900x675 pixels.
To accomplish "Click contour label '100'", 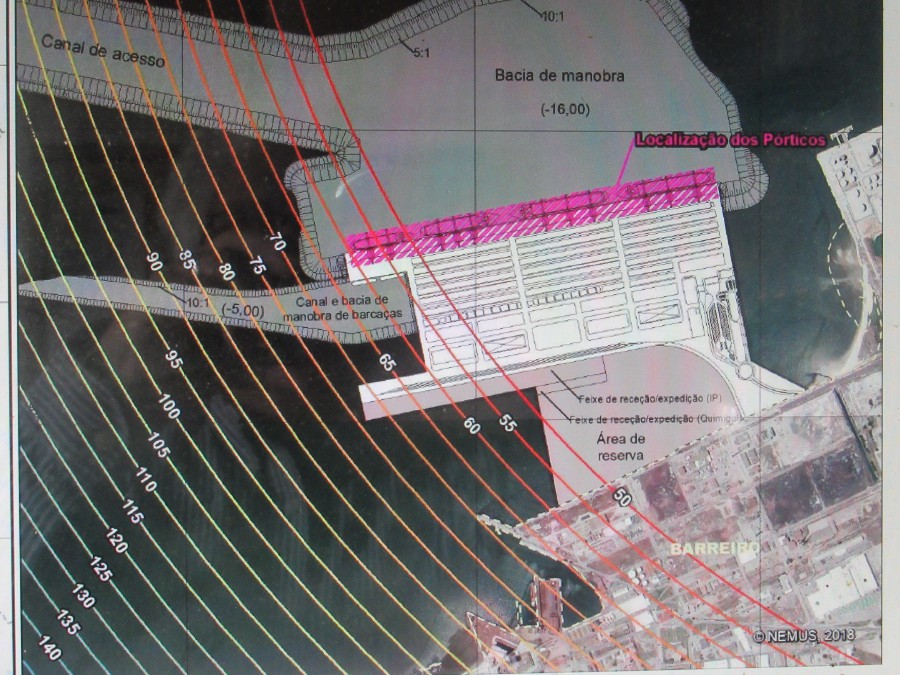I will pyautogui.click(x=169, y=407).
